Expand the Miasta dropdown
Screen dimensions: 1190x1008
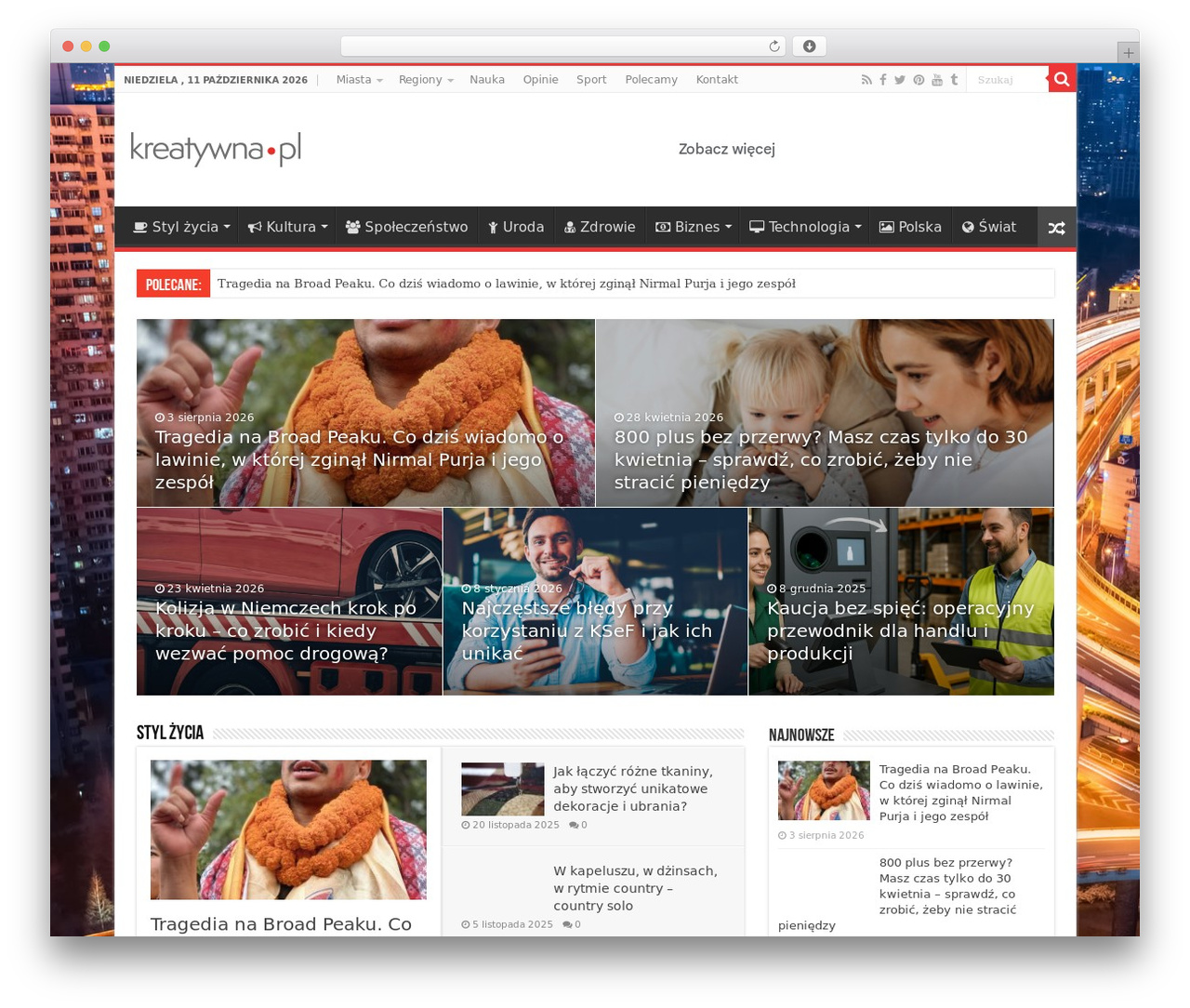pyautogui.click(x=359, y=80)
